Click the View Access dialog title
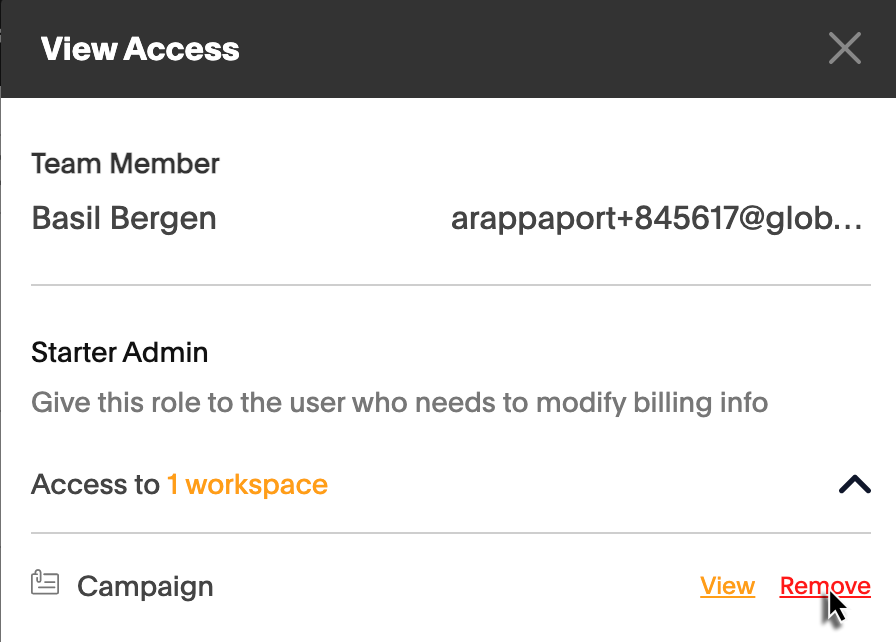 (x=139, y=48)
